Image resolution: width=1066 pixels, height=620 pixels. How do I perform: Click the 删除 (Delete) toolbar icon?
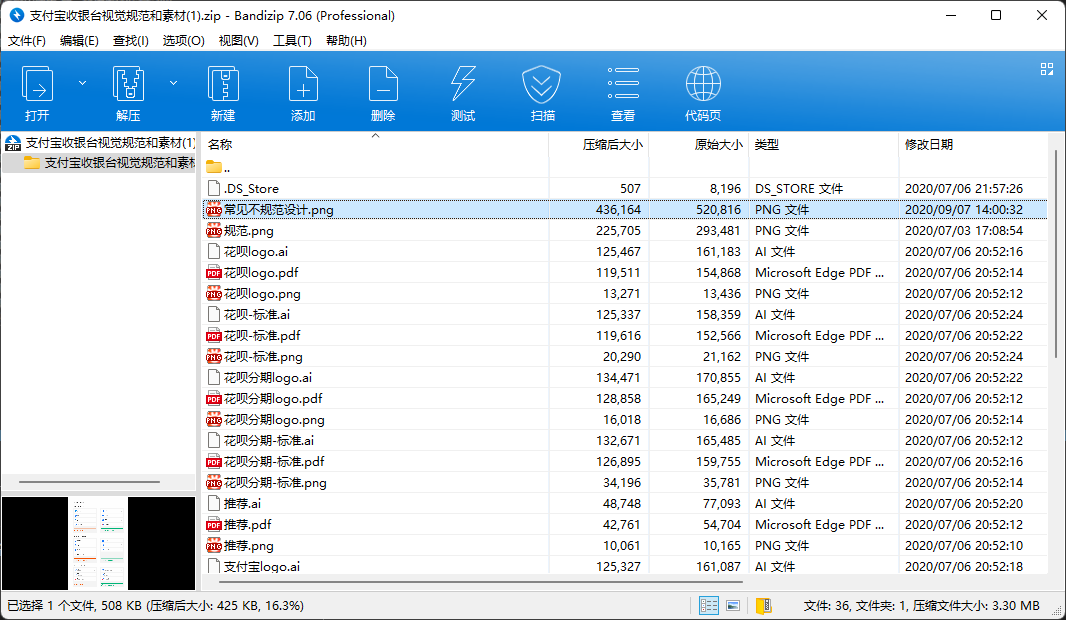[383, 84]
